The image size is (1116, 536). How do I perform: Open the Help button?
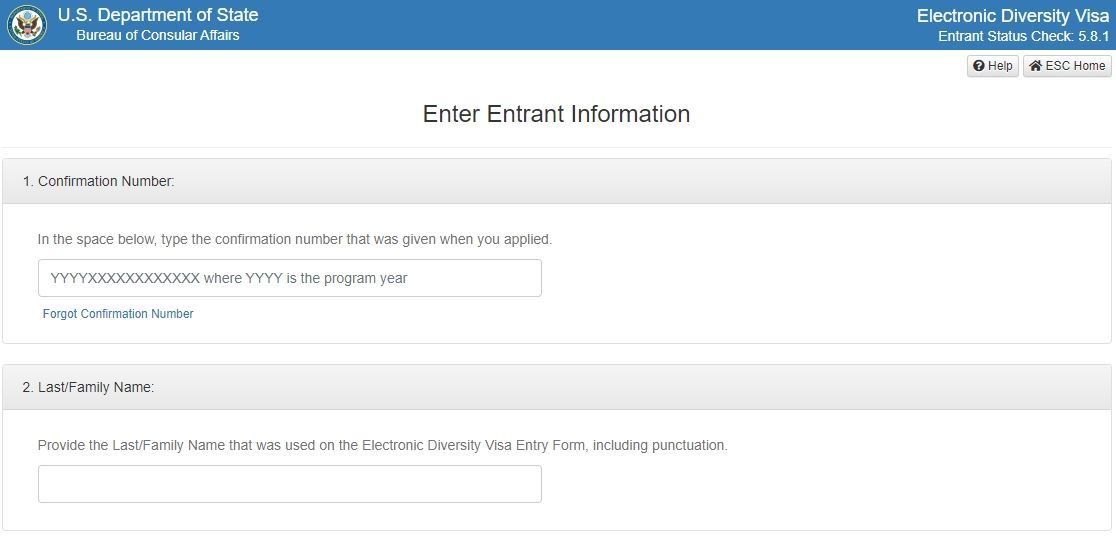tap(992, 66)
